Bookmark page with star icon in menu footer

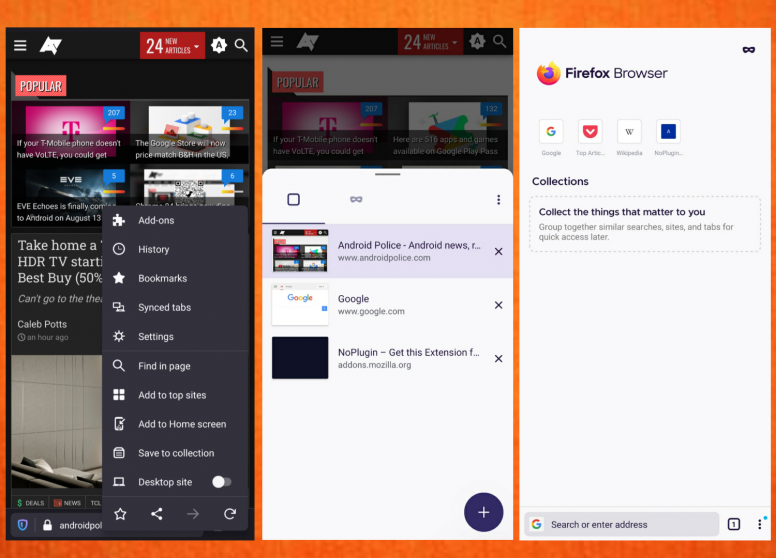click(120, 514)
